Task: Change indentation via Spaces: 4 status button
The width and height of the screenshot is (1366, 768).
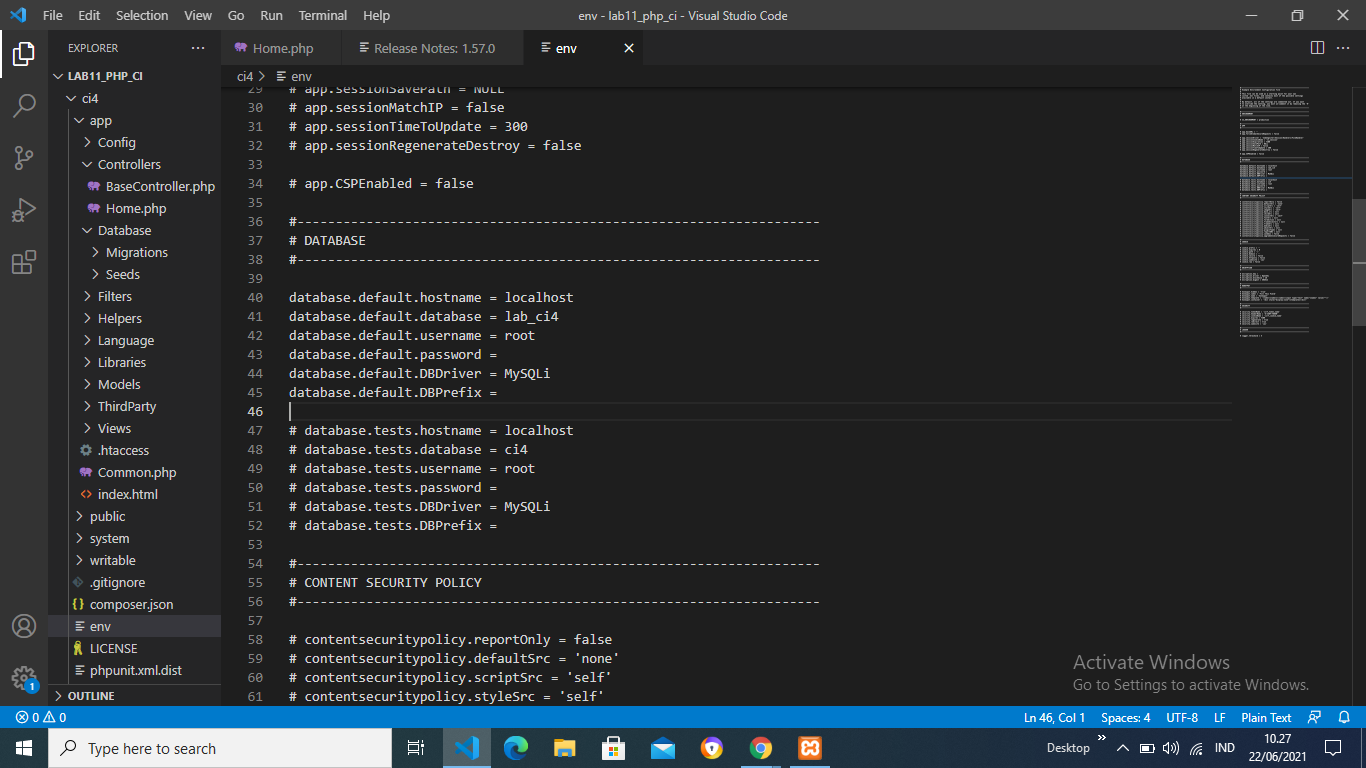Action: tap(1124, 717)
